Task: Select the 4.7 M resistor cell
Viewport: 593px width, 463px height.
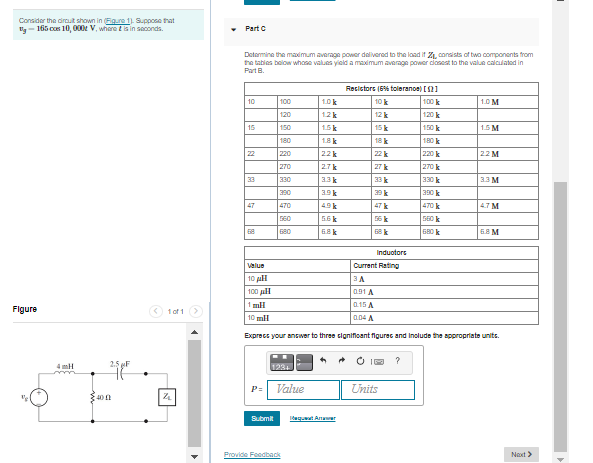Action: click(x=508, y=206)
